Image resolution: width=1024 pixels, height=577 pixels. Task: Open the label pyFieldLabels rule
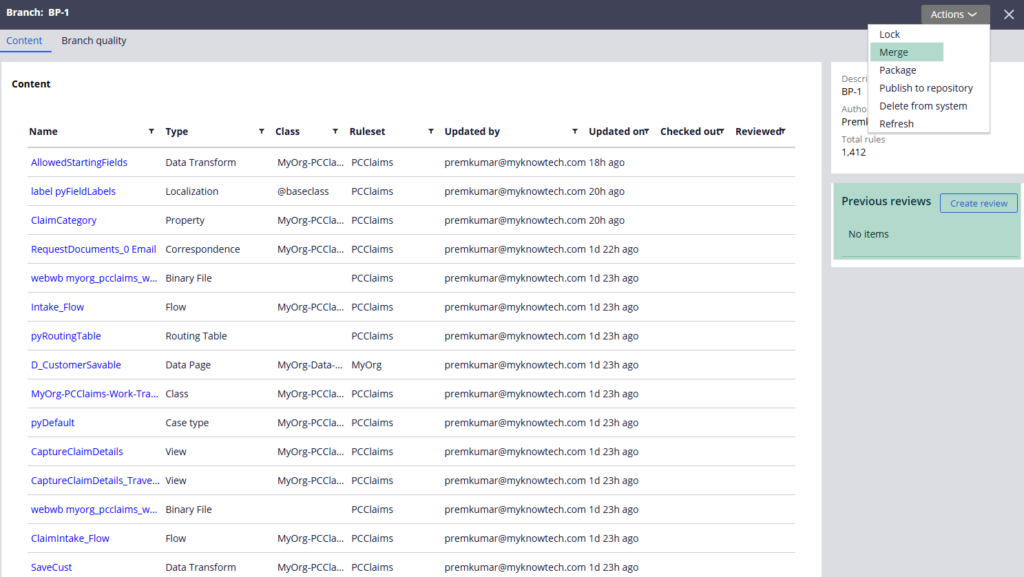coord(73,191)
